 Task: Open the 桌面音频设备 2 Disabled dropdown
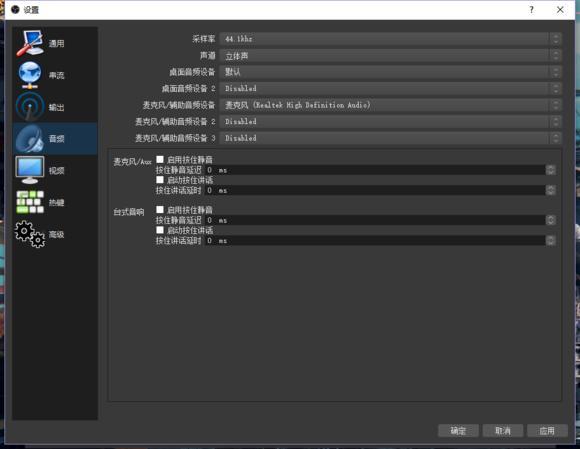(390, 88)
